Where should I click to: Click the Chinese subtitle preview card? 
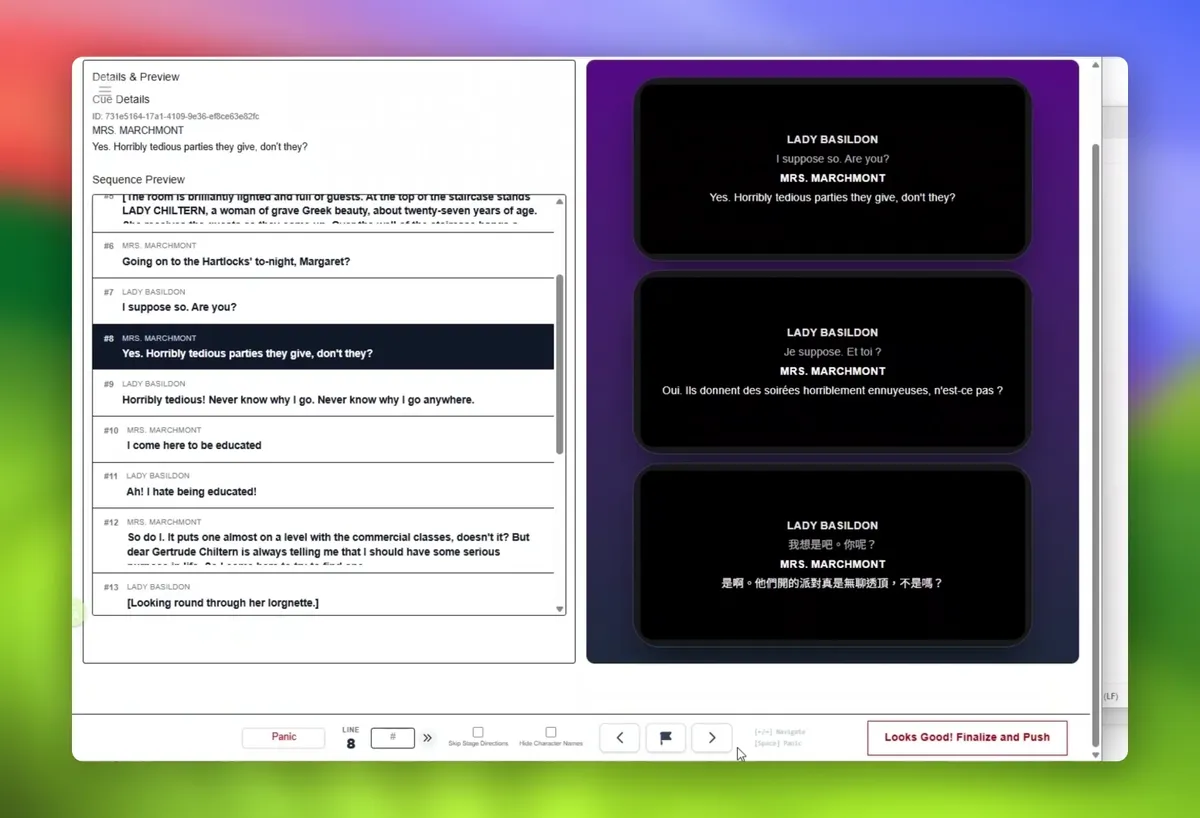[832, 554]
